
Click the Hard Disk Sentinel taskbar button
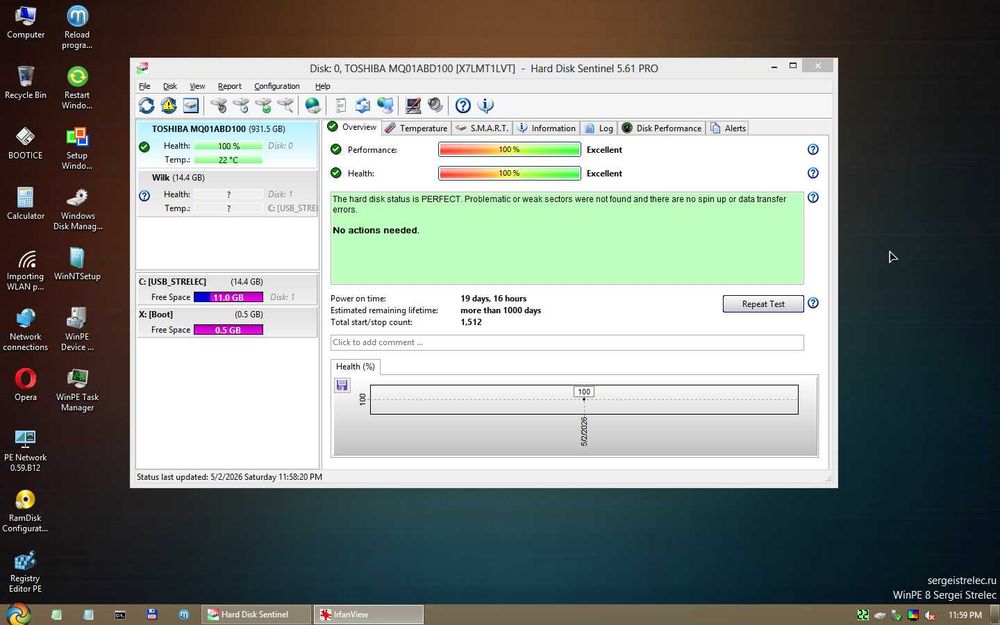click(x=256, y=615)
